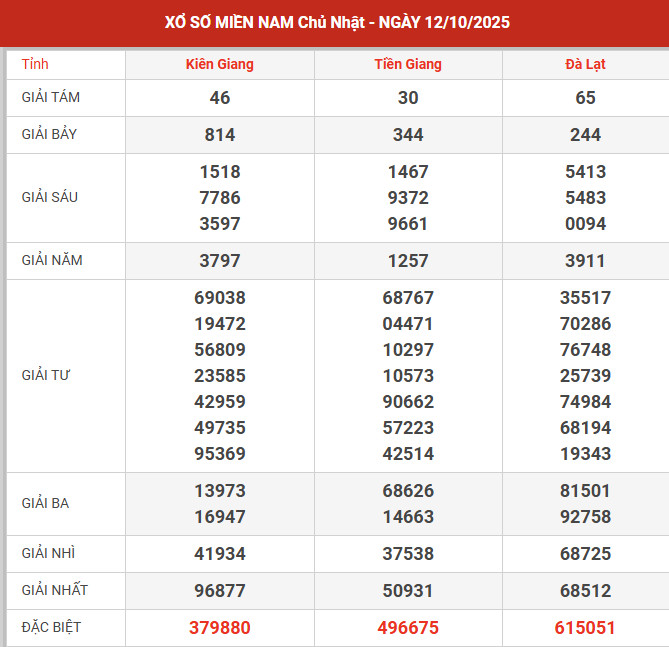Click Đà Lạt second prize number 68725
669x647 pixels.
click(585, 553)
